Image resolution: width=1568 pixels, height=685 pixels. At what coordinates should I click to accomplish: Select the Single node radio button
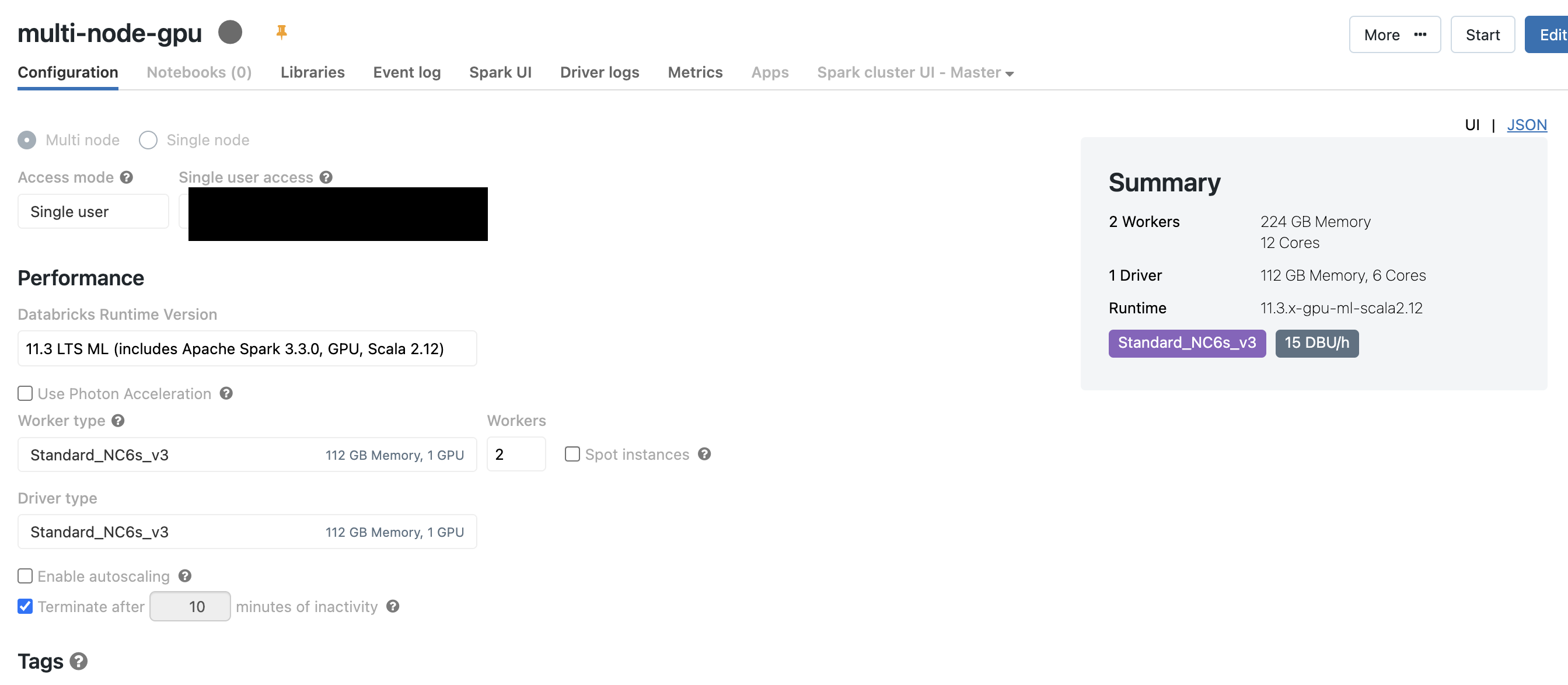[x=148, y=140]
